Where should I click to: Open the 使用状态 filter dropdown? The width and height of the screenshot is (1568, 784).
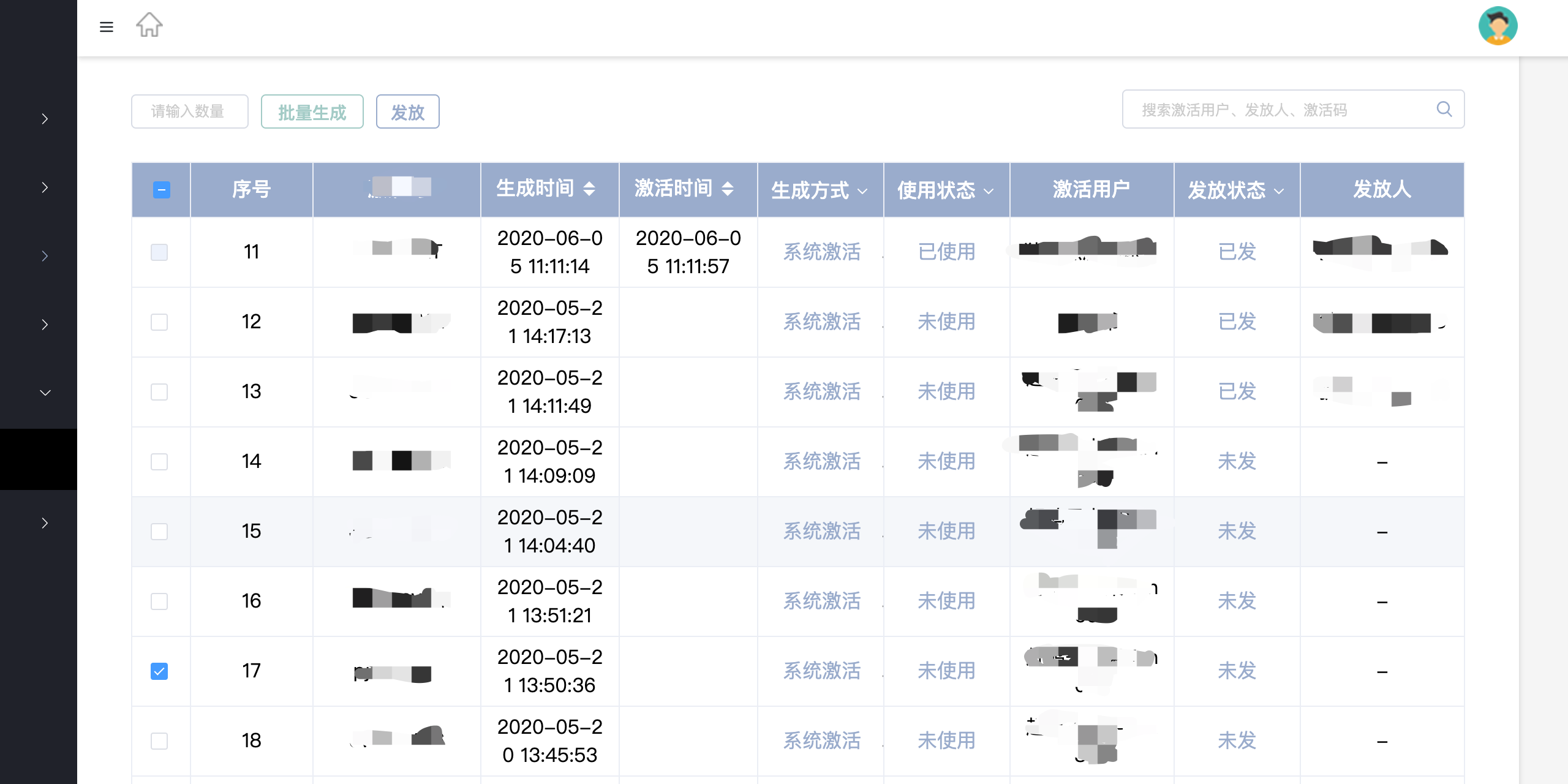989,192
